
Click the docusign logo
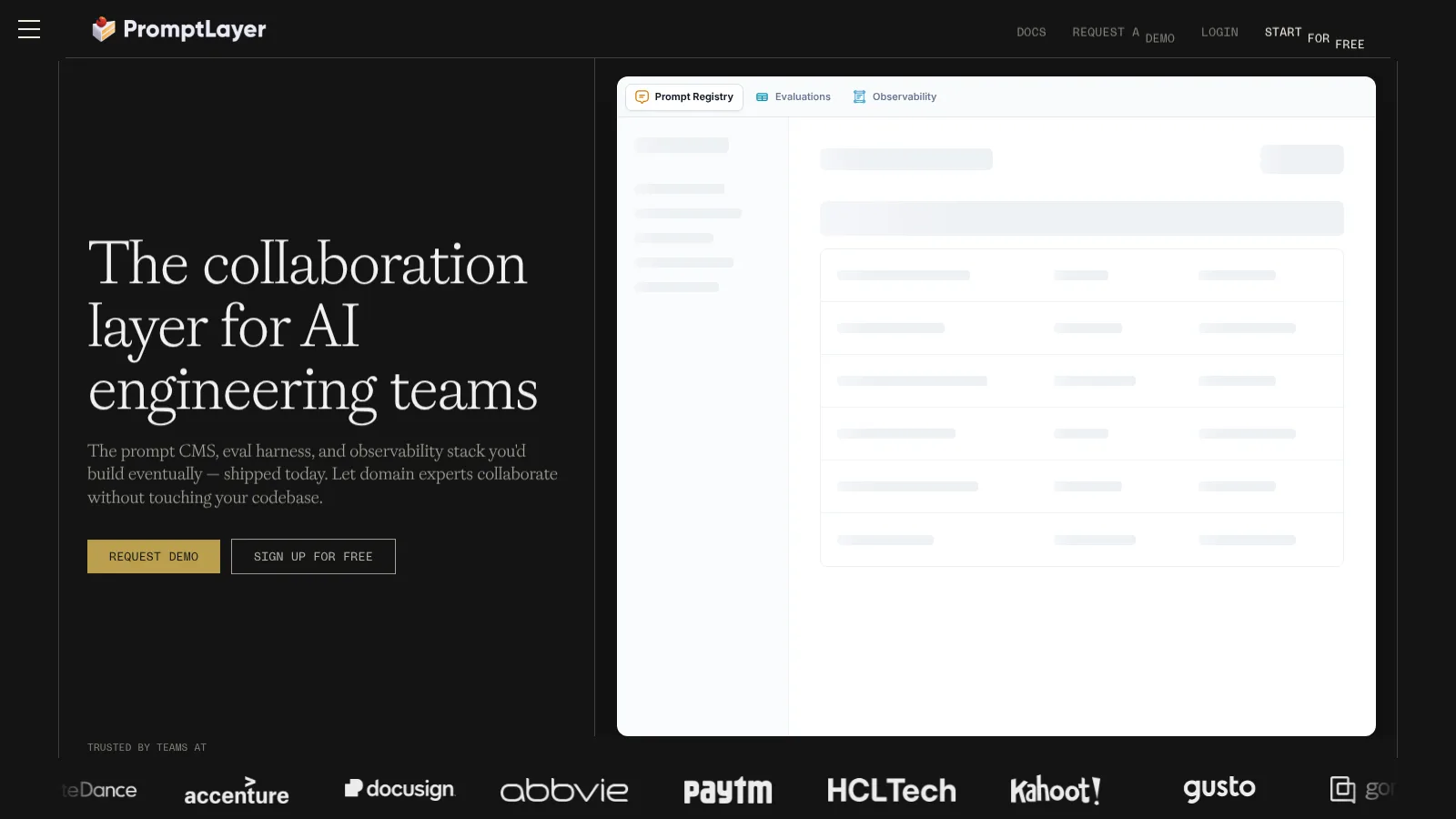point(399,789)
